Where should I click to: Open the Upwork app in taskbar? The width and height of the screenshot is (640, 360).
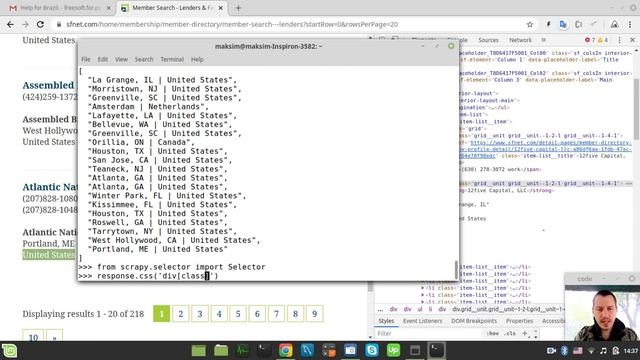(393, 351)
